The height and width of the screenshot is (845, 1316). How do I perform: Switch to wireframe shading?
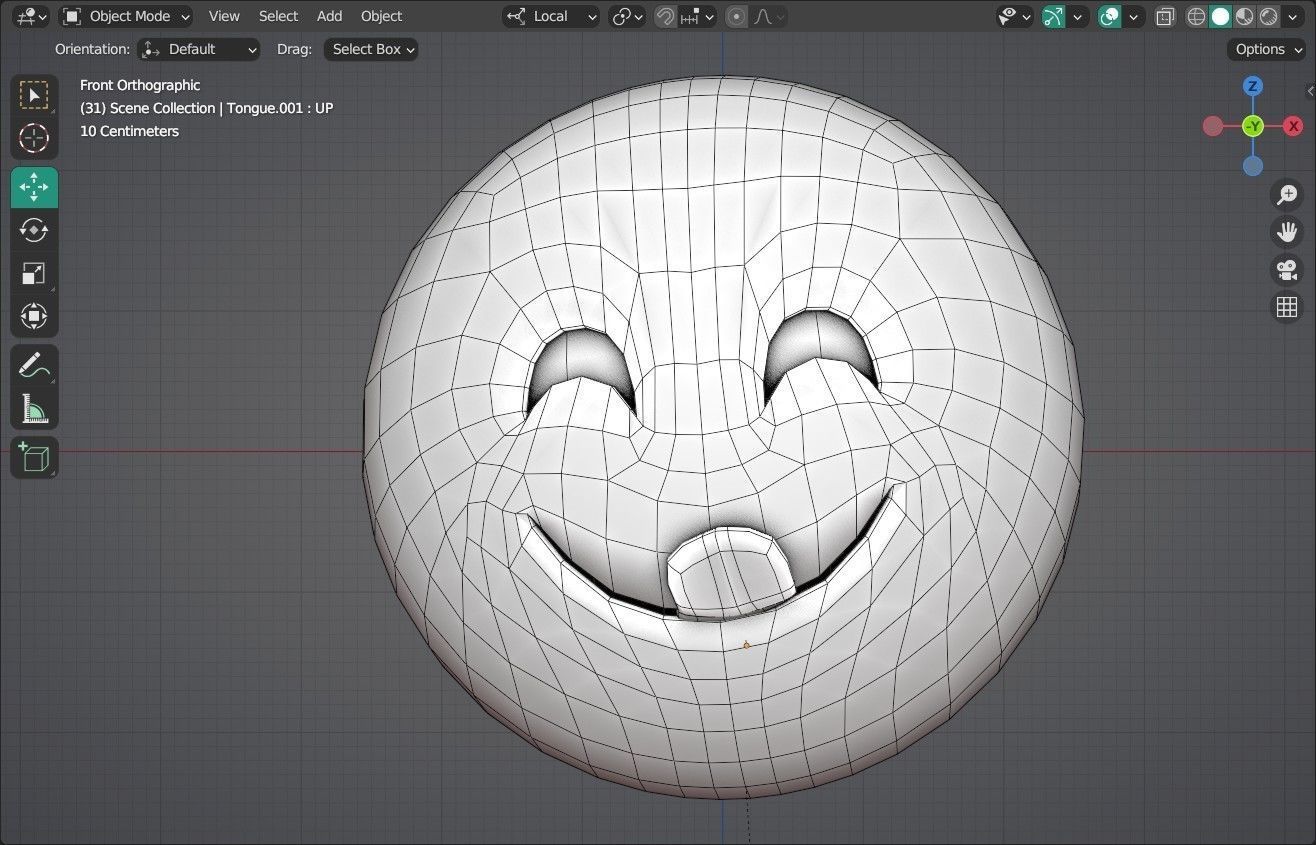[x=1196, y=16]
